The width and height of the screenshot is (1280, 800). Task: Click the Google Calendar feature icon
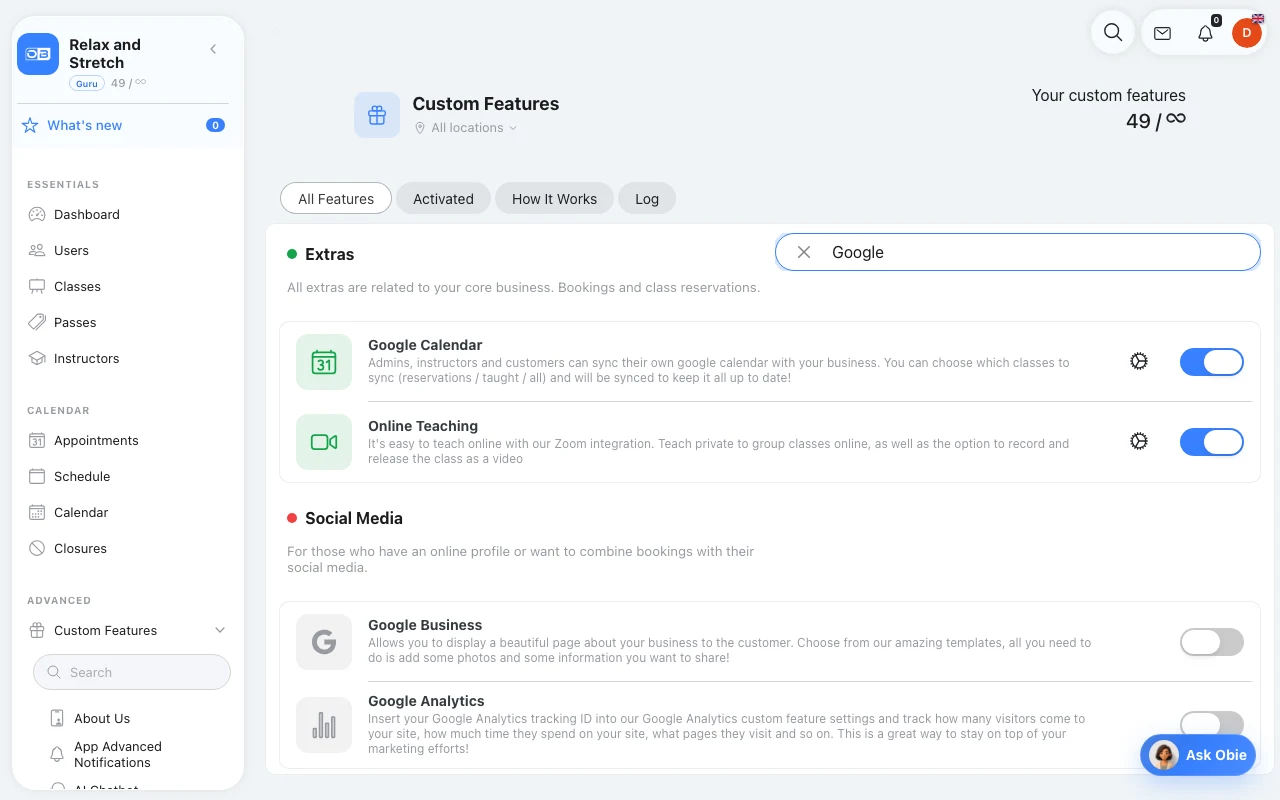coord(324,362)
